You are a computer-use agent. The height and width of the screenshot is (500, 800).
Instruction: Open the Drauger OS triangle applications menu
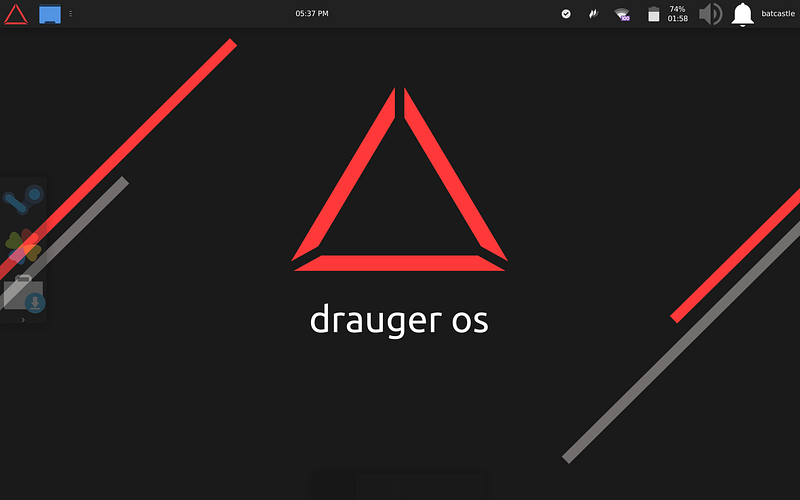[x=16, y=14]
